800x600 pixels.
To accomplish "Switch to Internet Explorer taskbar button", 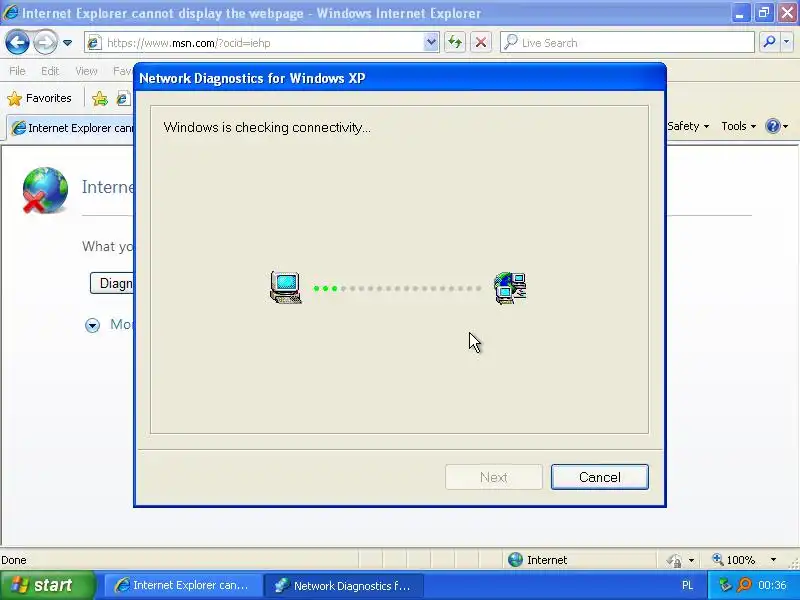I will (x=184, y=585).
